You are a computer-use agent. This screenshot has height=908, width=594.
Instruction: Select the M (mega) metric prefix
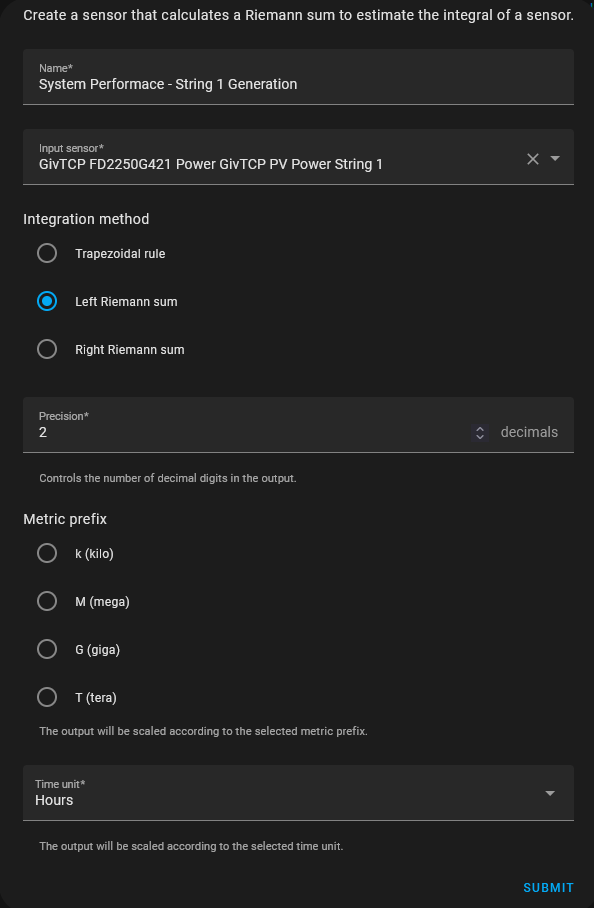point(47,601)
